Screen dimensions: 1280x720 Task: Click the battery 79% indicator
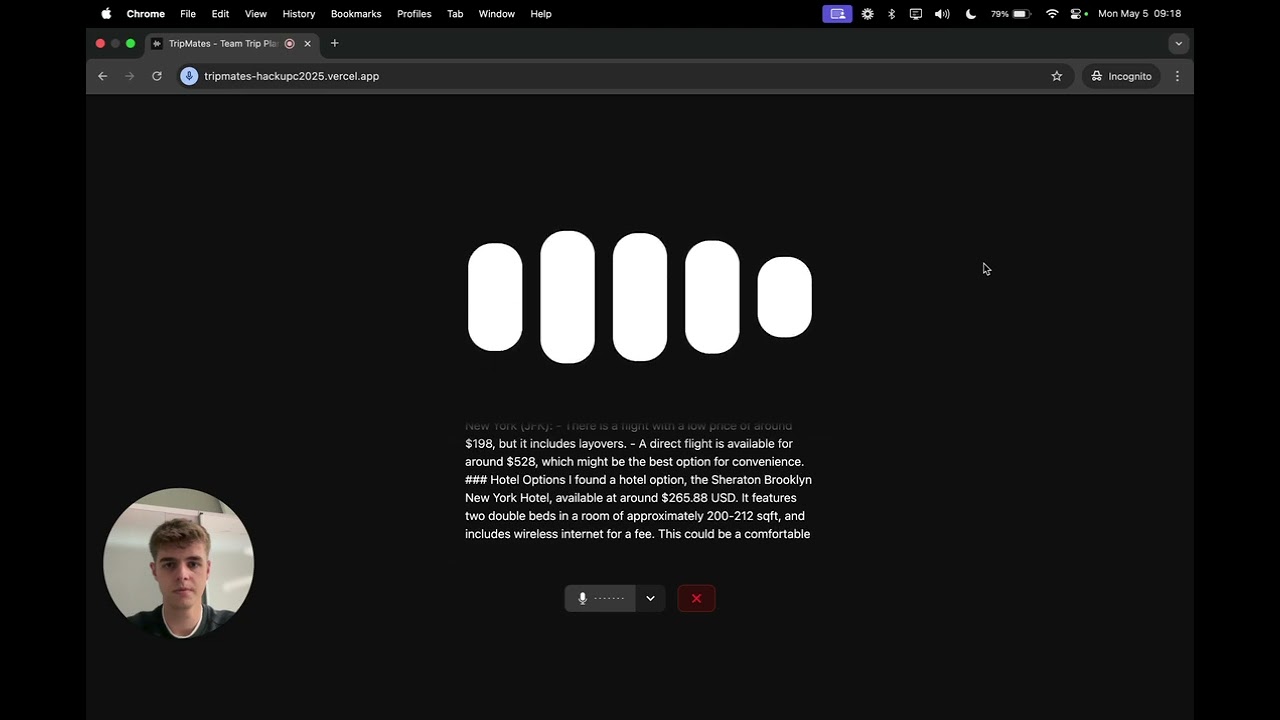click(x=1010, y=14)
